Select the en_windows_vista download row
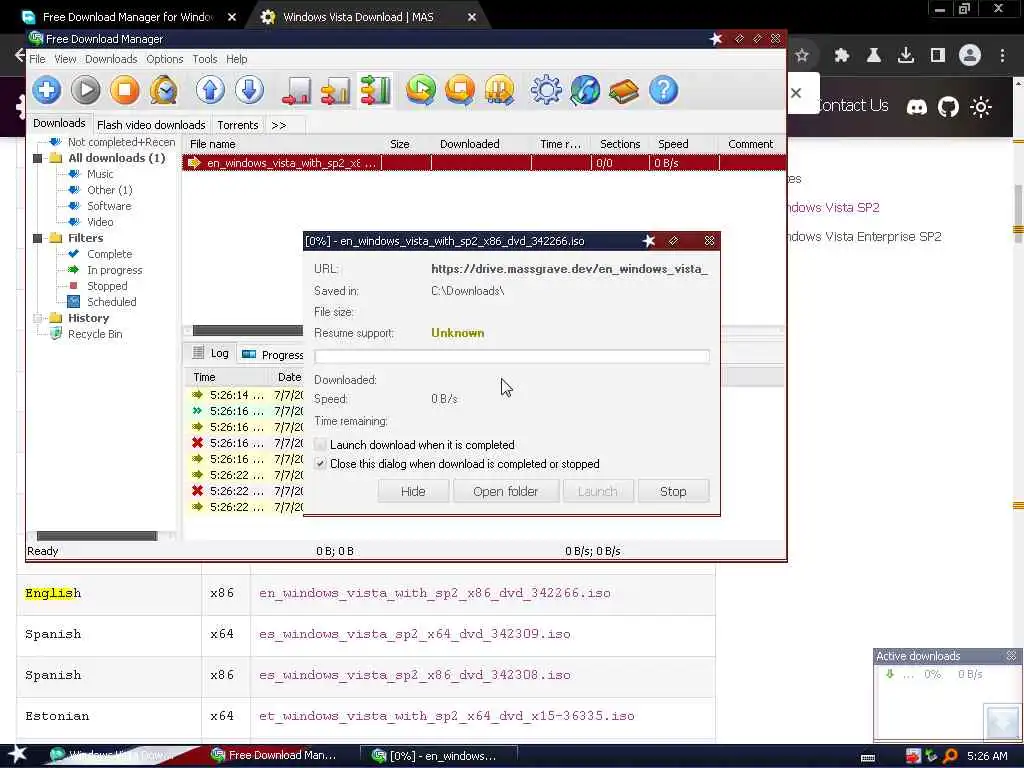 coord(484,163)
